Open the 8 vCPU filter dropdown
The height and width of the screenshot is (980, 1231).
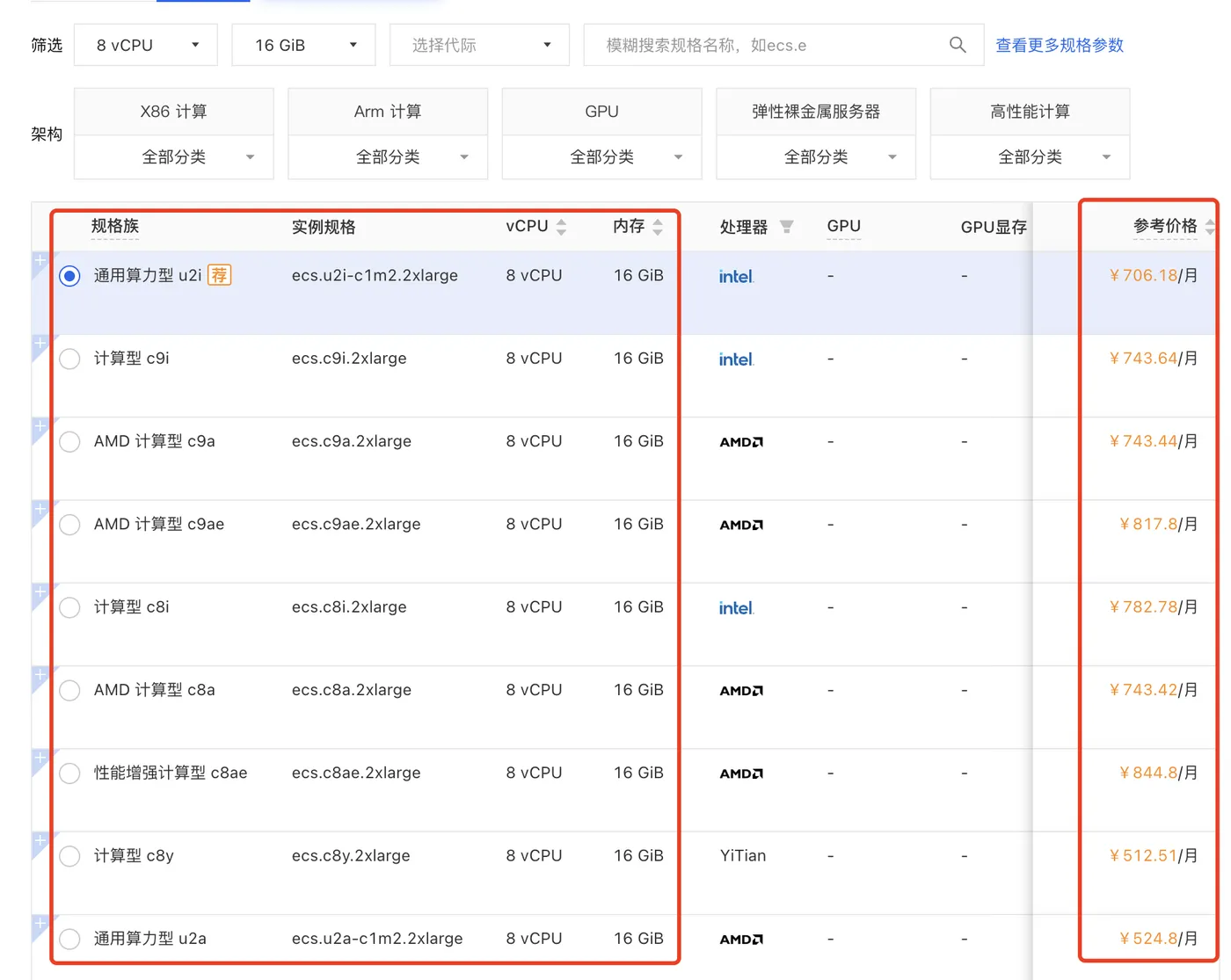coord(146,45)
